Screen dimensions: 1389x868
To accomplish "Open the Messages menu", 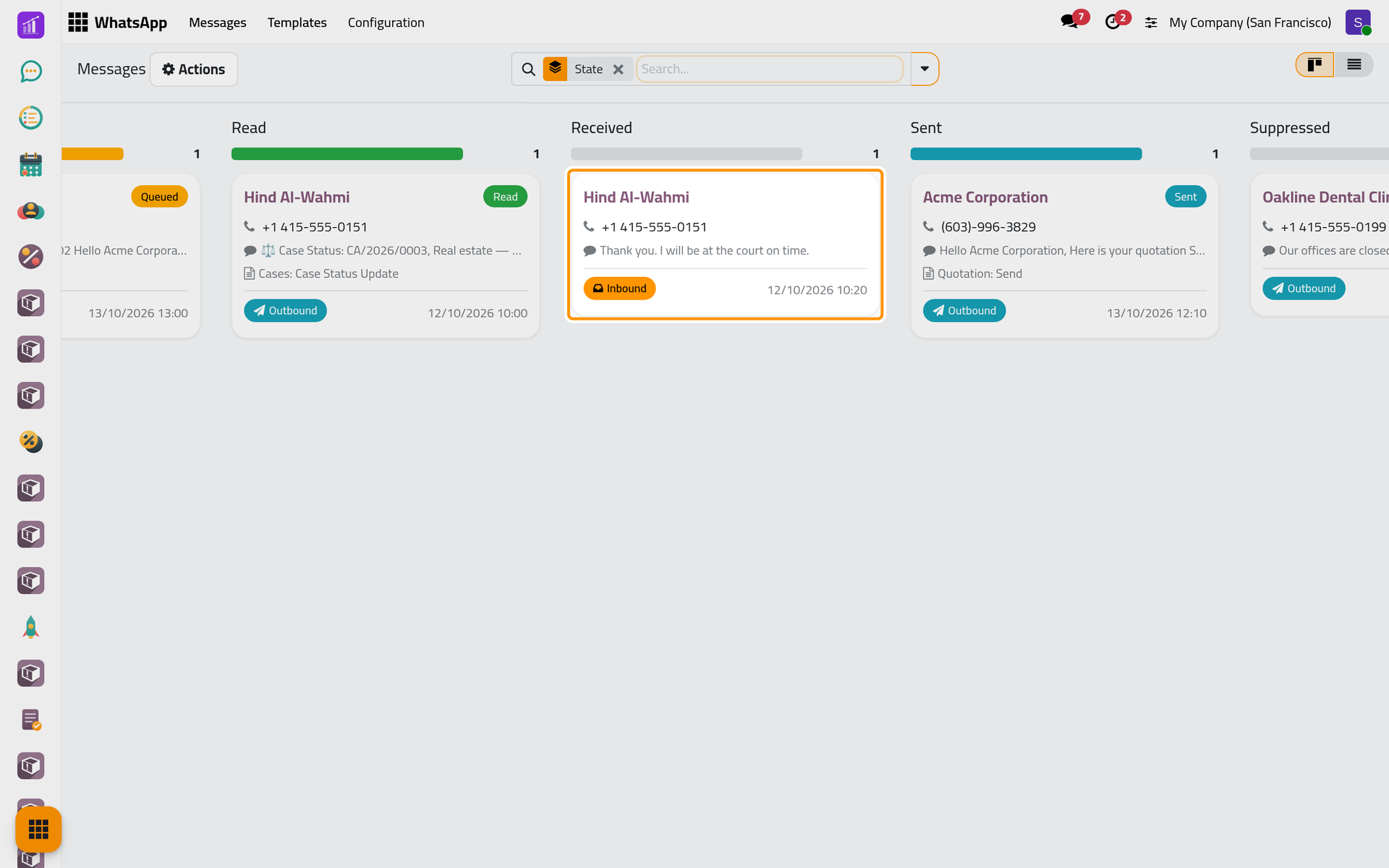I will tap(218, 22).
